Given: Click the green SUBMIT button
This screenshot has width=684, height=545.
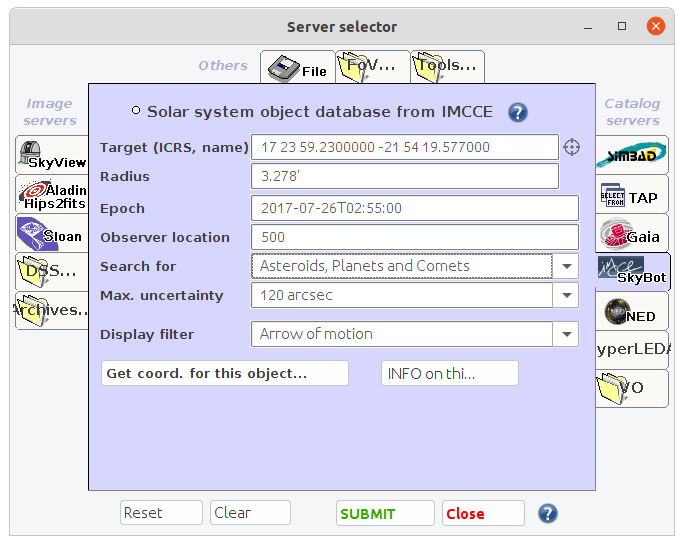Looking at the screenshot, I should [385, 514].
